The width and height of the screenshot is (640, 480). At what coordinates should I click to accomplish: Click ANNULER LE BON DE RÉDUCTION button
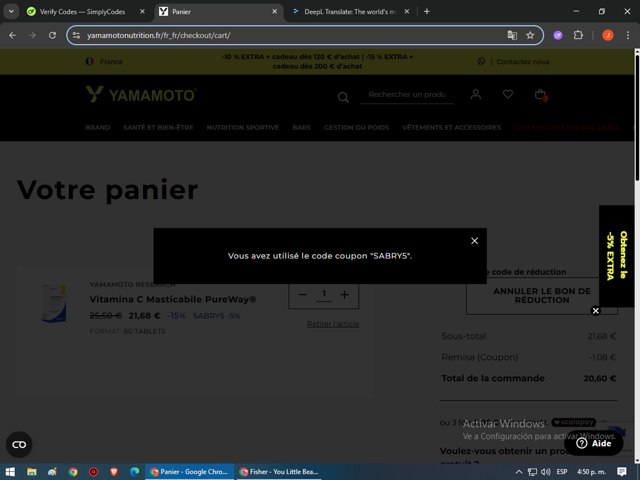[x=542, y=296]
